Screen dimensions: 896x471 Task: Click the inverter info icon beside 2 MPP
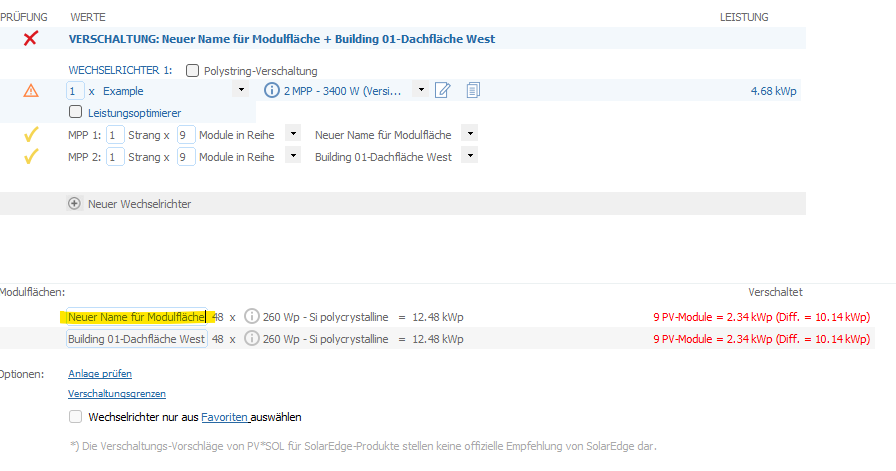[x=271, y=90]
